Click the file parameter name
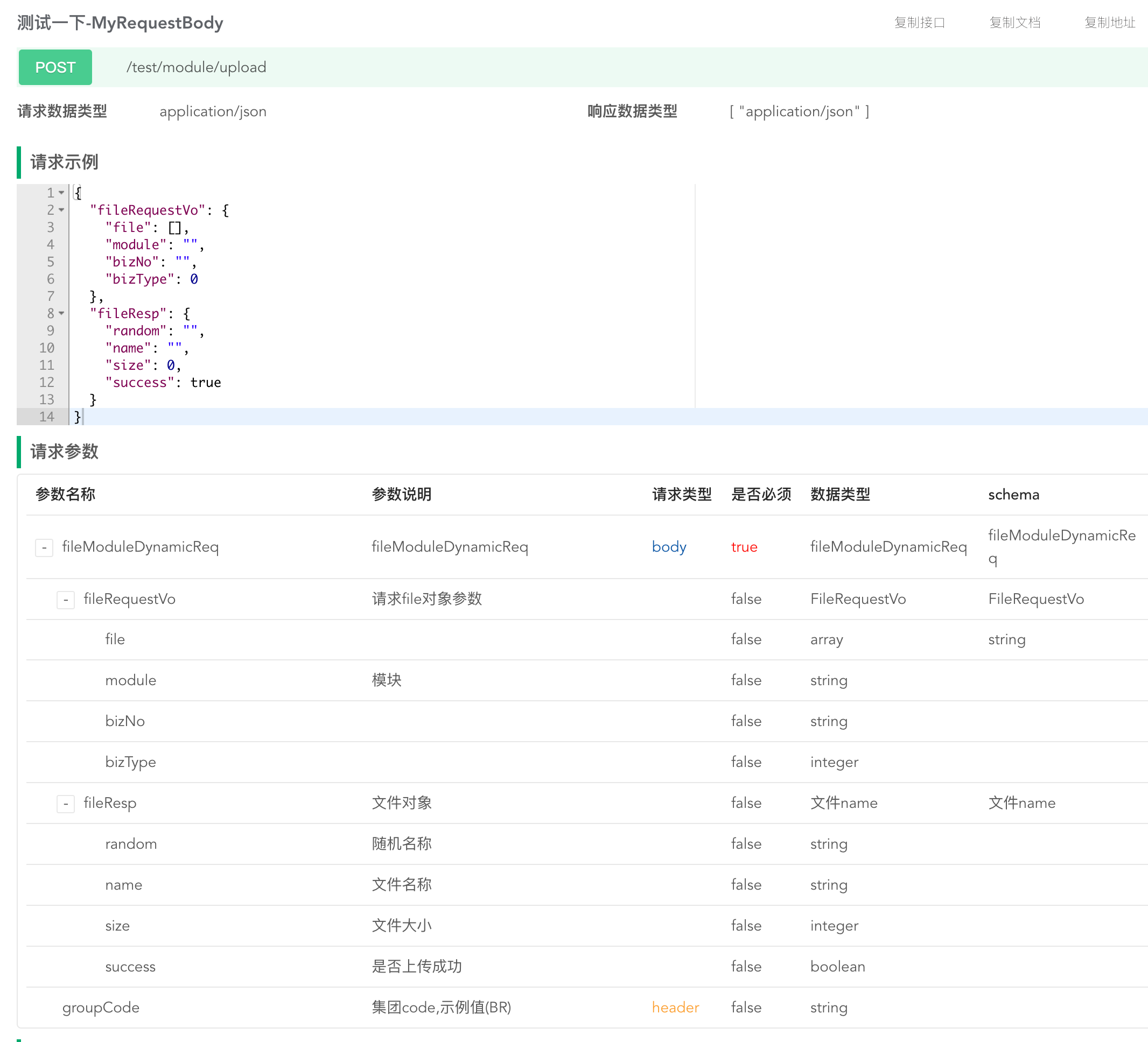This screenshot has height=1042, width=1148. [x=115, y=639]
